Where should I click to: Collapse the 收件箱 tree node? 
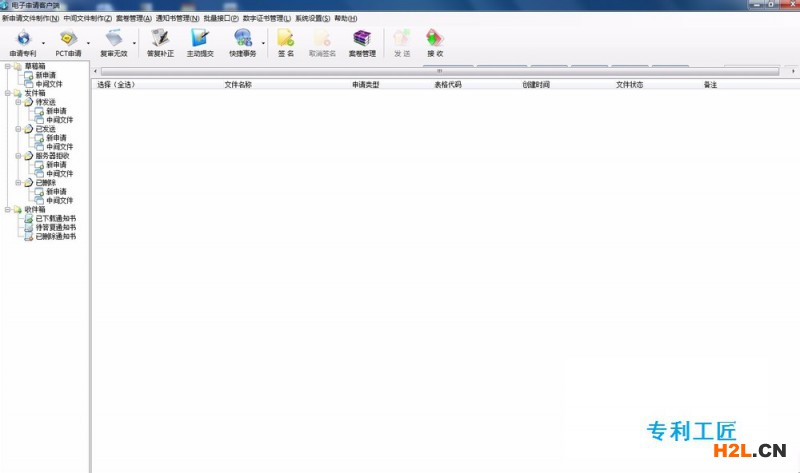pos(7,210)
